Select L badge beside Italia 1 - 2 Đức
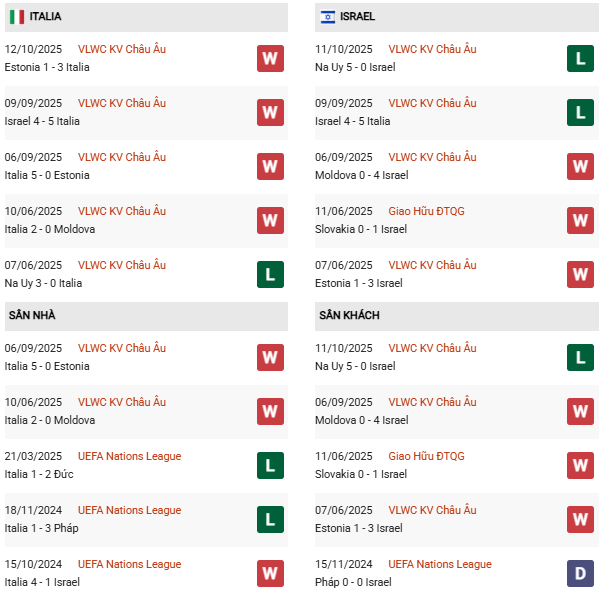The height and width of the screenshot is (595, 600). [x=270, y=465]
